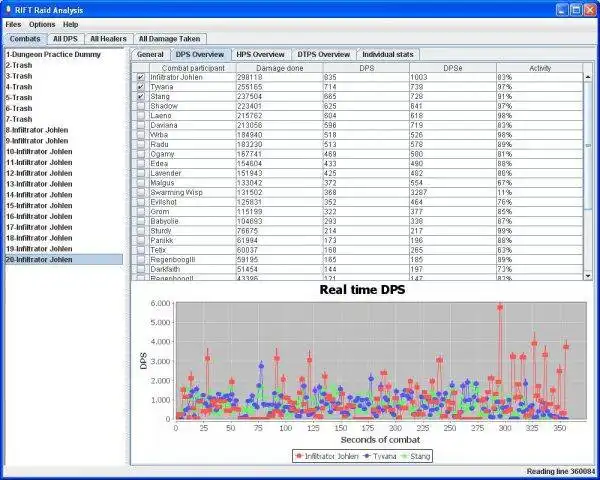Click Sturdy's activity value 99%
The width and height of the screenshot is (600, 480).
[x=505, y=231]
